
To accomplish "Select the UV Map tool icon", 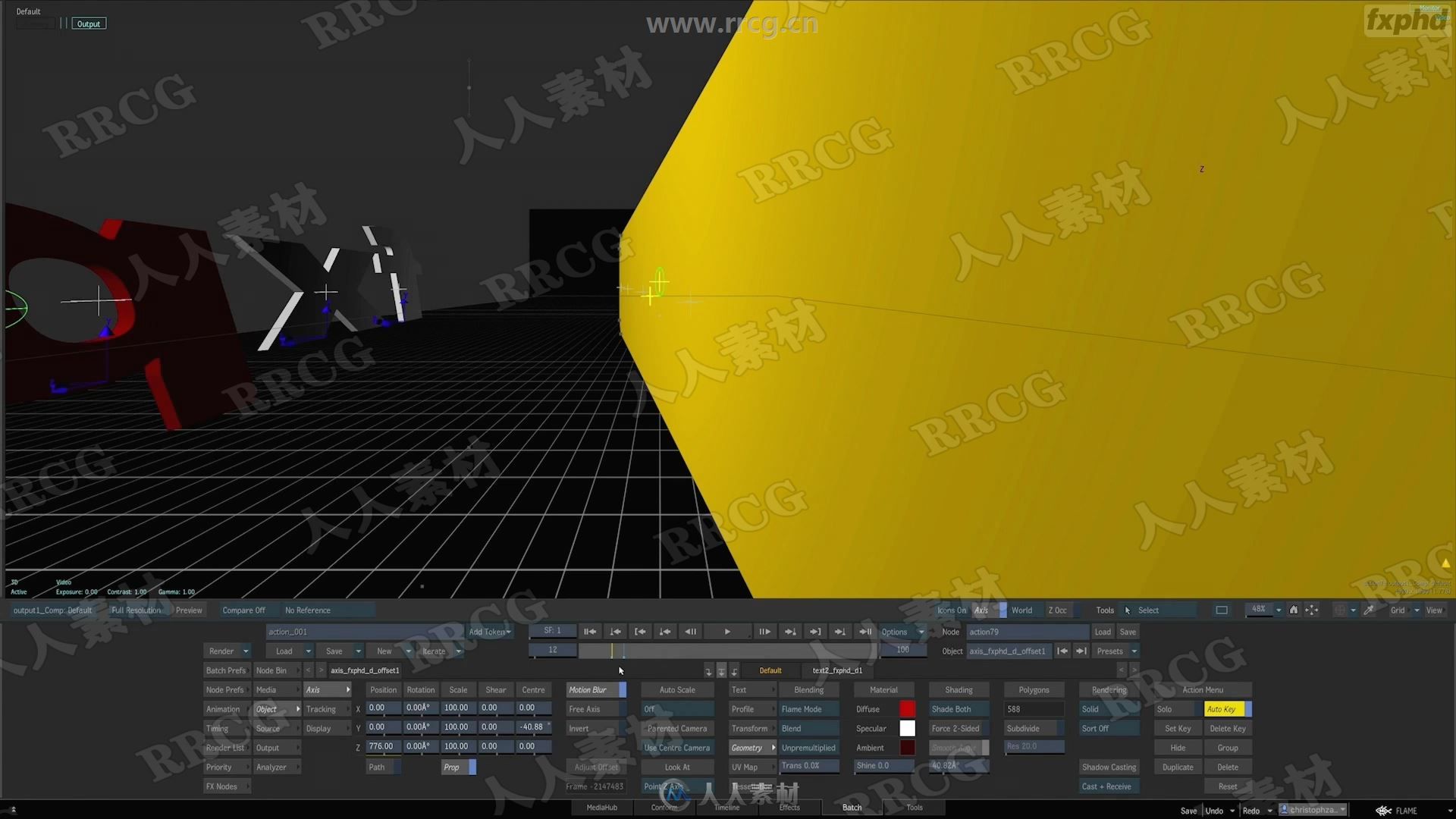I will click(x=744, y=766).
